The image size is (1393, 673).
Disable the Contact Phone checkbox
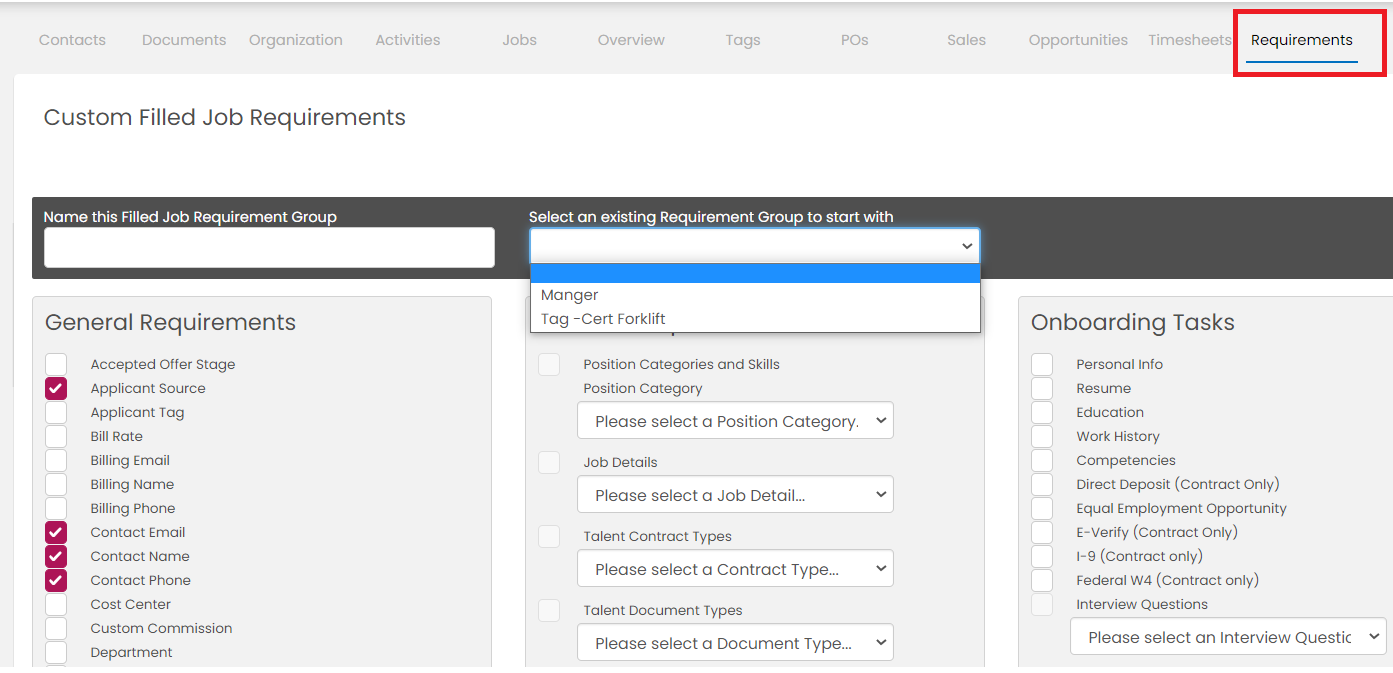pos(56,581)
